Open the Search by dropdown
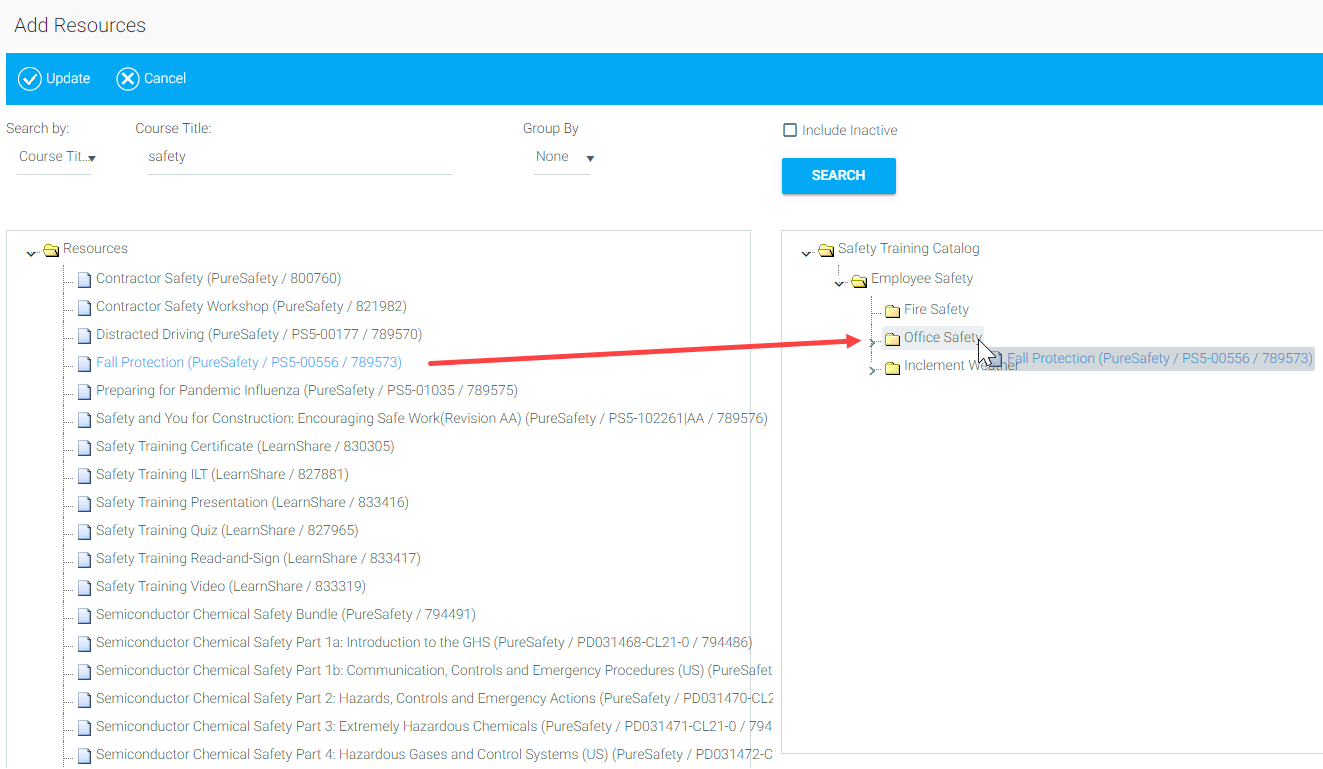This screenshot has height=769, width=1323. click(56, 157)
